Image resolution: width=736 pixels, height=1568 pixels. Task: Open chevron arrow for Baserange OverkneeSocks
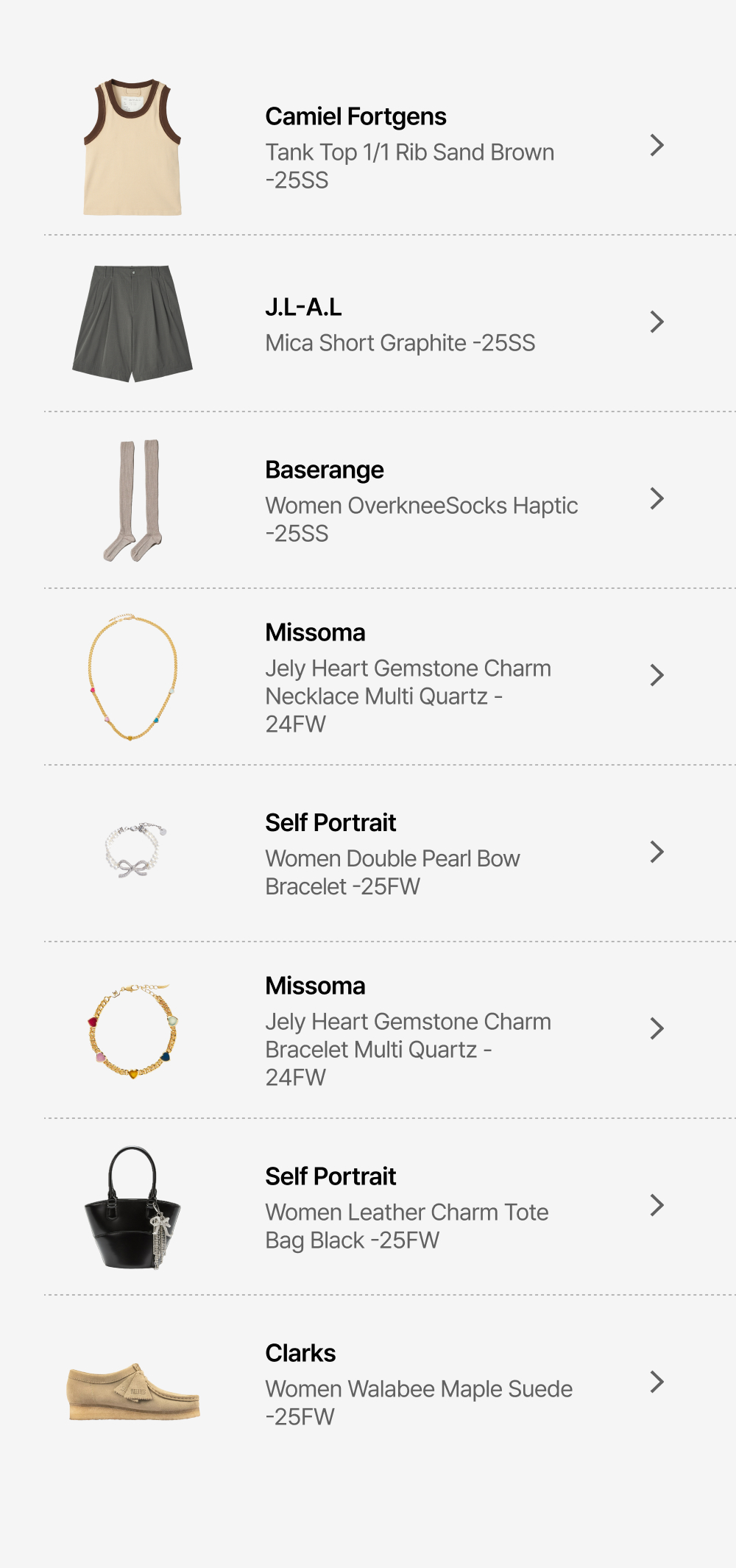click(x=657, y=499)
